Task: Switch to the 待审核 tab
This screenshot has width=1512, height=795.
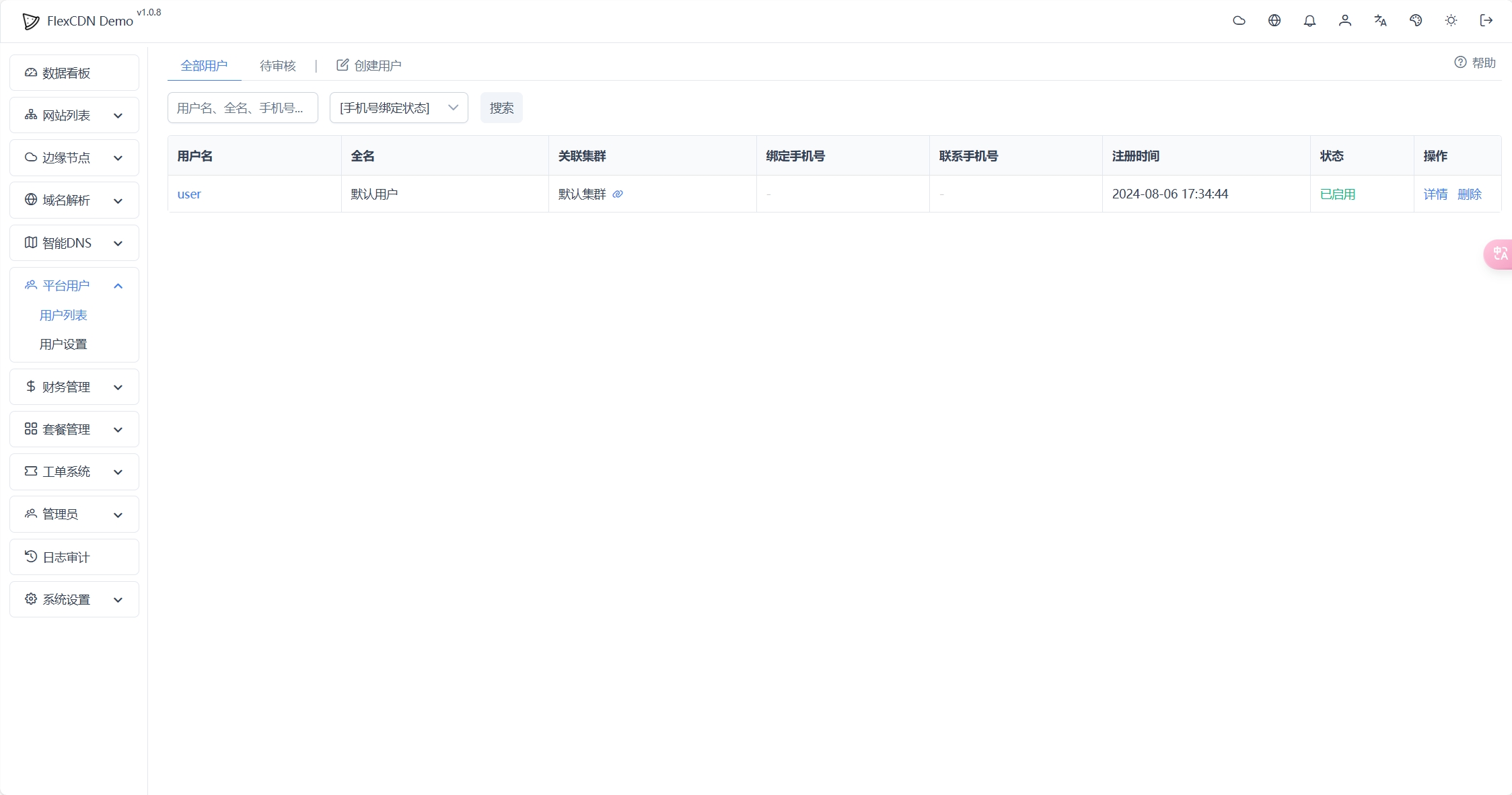Action: click(x=278, y=65)
